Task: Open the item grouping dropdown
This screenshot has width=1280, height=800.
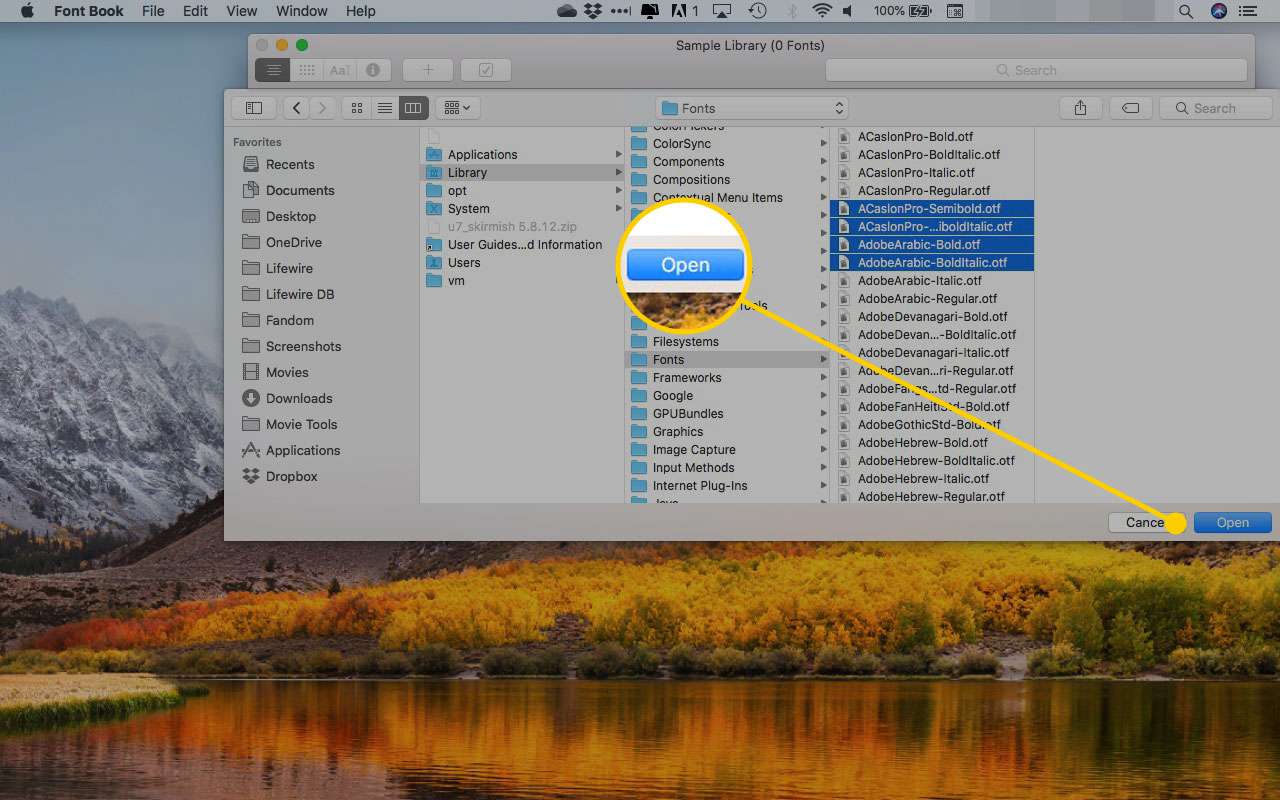Action: pos(459,108)
